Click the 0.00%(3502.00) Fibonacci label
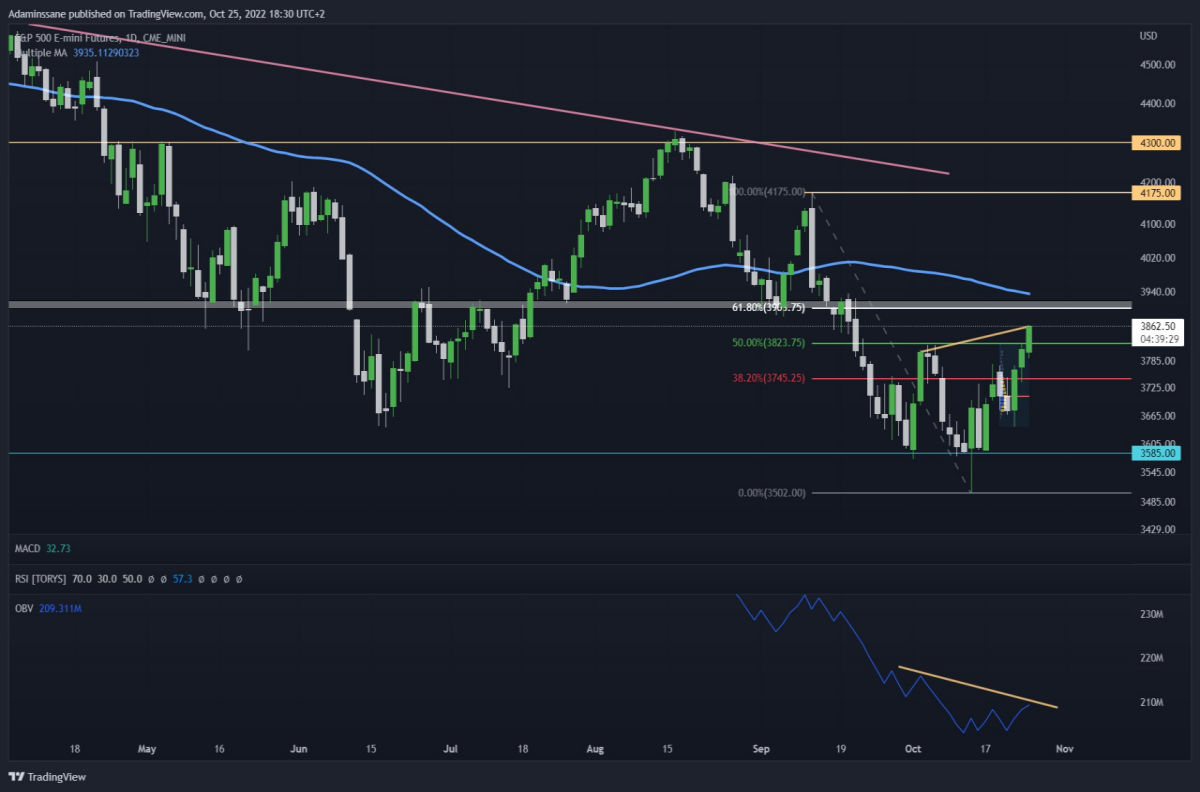The image size is (1200, 792). coord(771,493)
